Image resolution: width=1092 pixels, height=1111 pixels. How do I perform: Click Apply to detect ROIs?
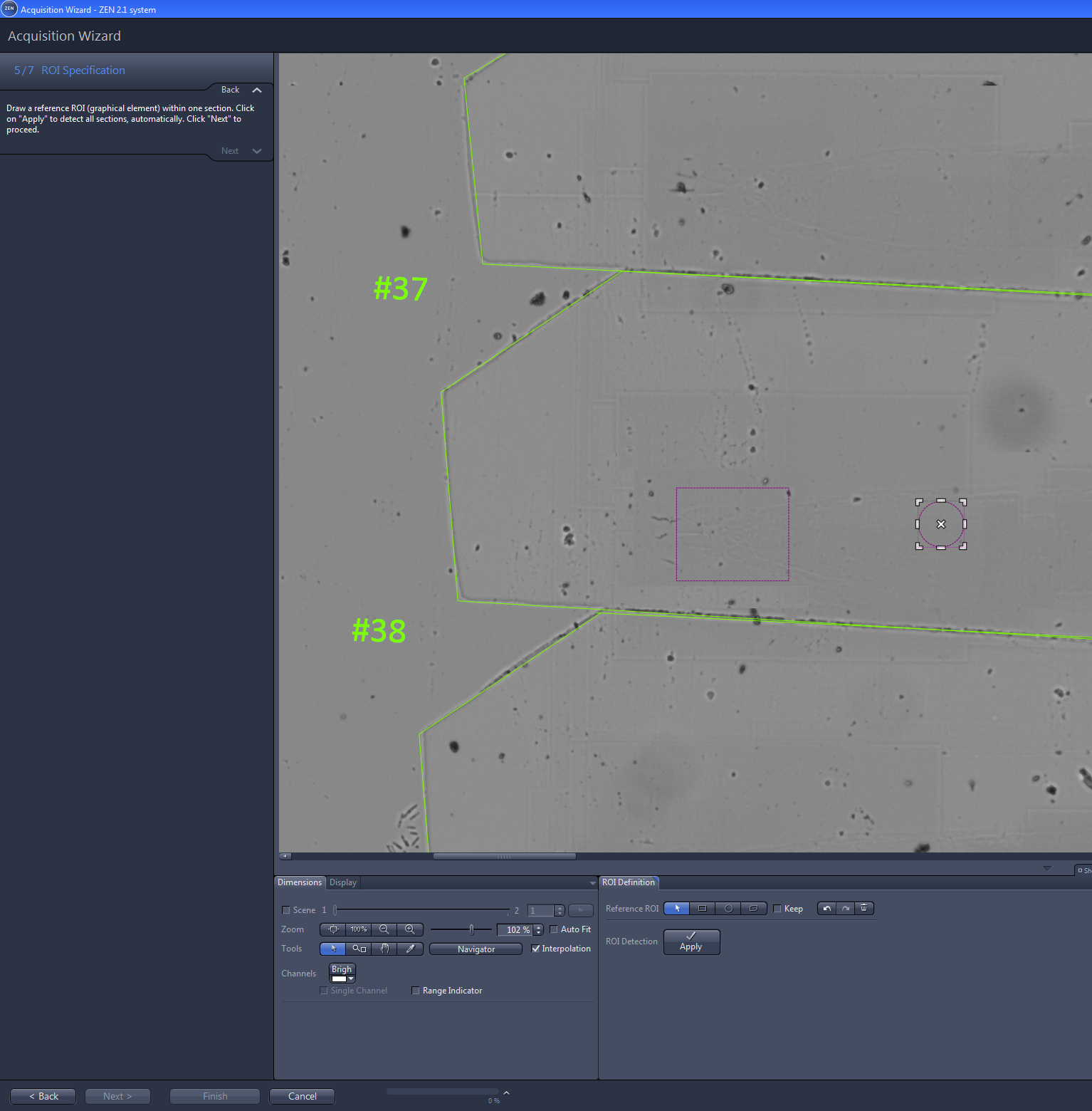pos(691,942)
